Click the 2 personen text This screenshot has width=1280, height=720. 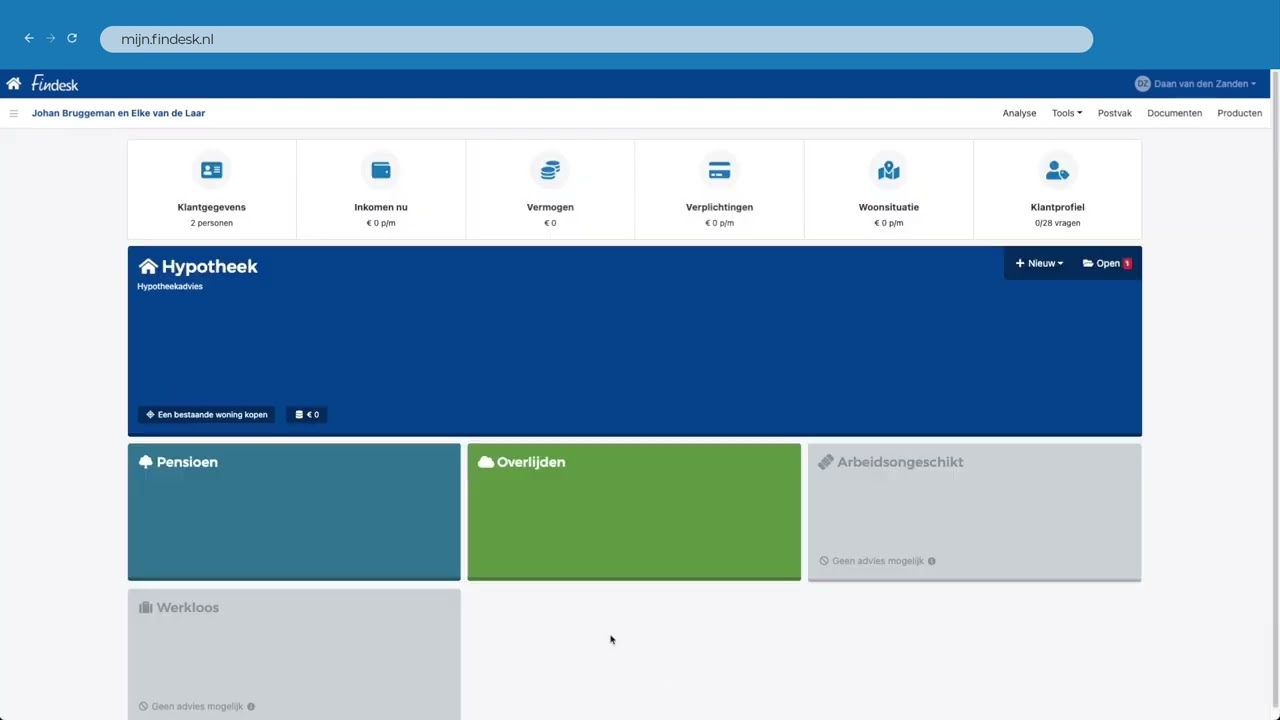211,223
